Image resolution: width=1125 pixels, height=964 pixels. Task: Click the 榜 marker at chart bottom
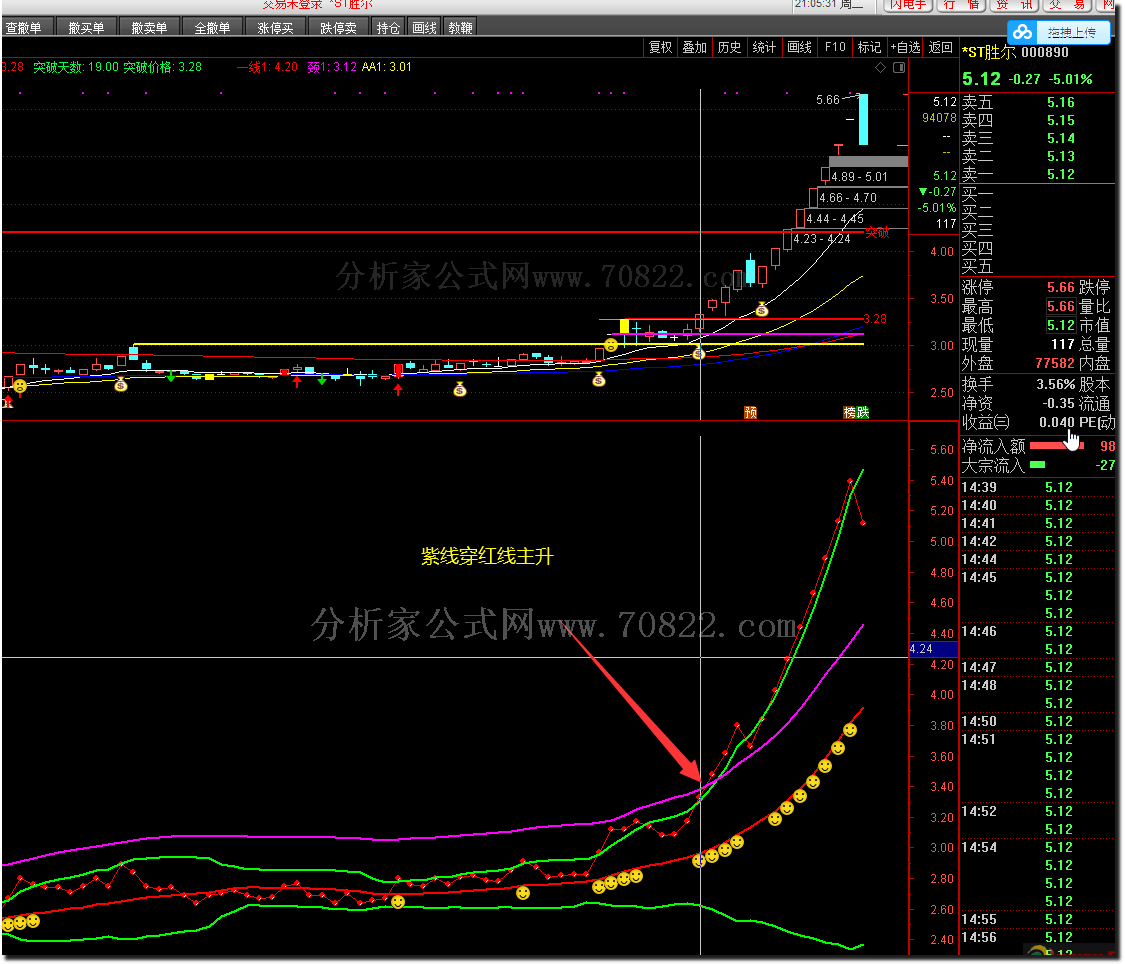(849, 412)
